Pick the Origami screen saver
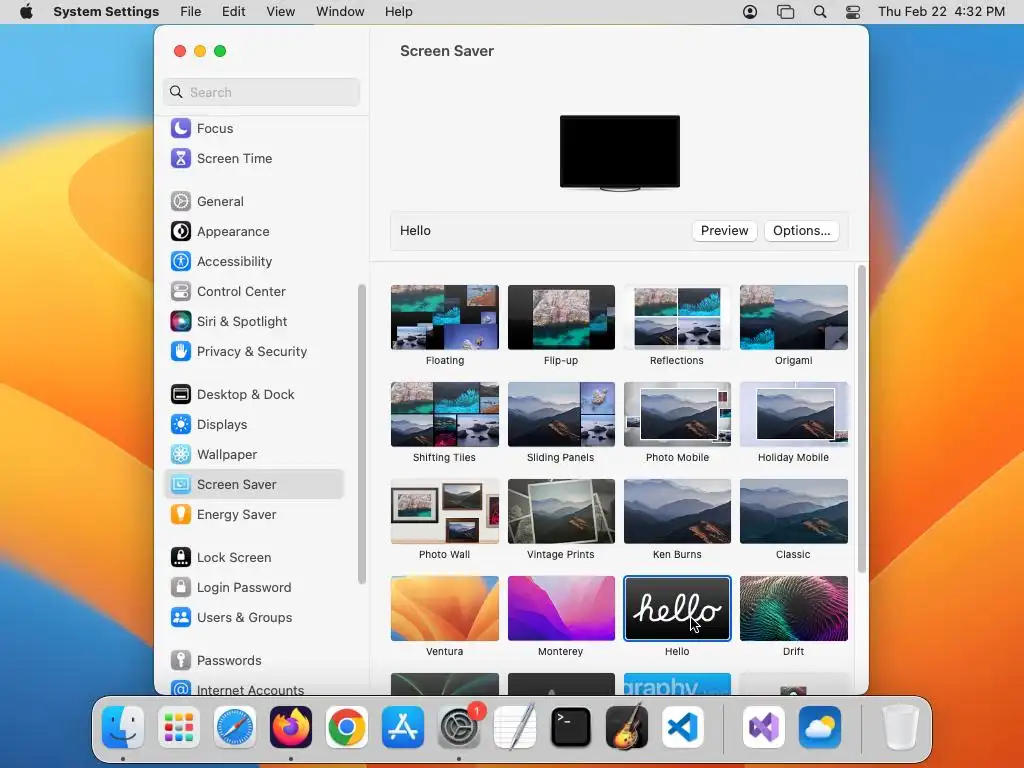 pyautogui.click(x=793, y=317)
